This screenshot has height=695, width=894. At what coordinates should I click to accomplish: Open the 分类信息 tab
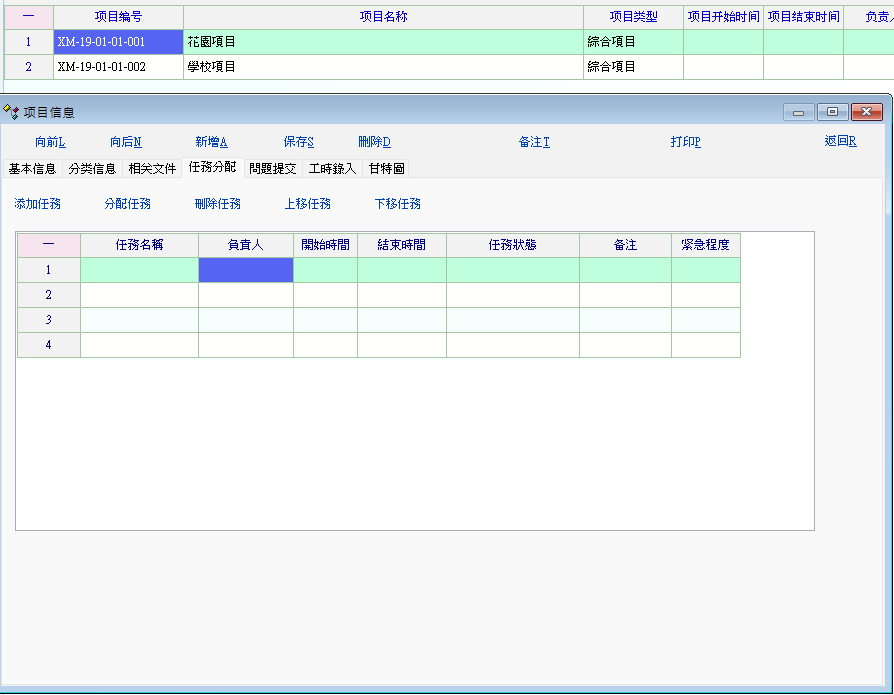click(92, 169)
